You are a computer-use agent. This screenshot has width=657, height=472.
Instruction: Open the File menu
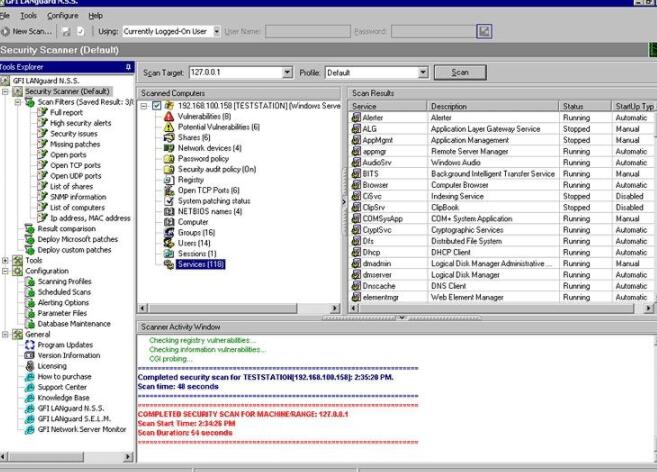pos(5,16)
